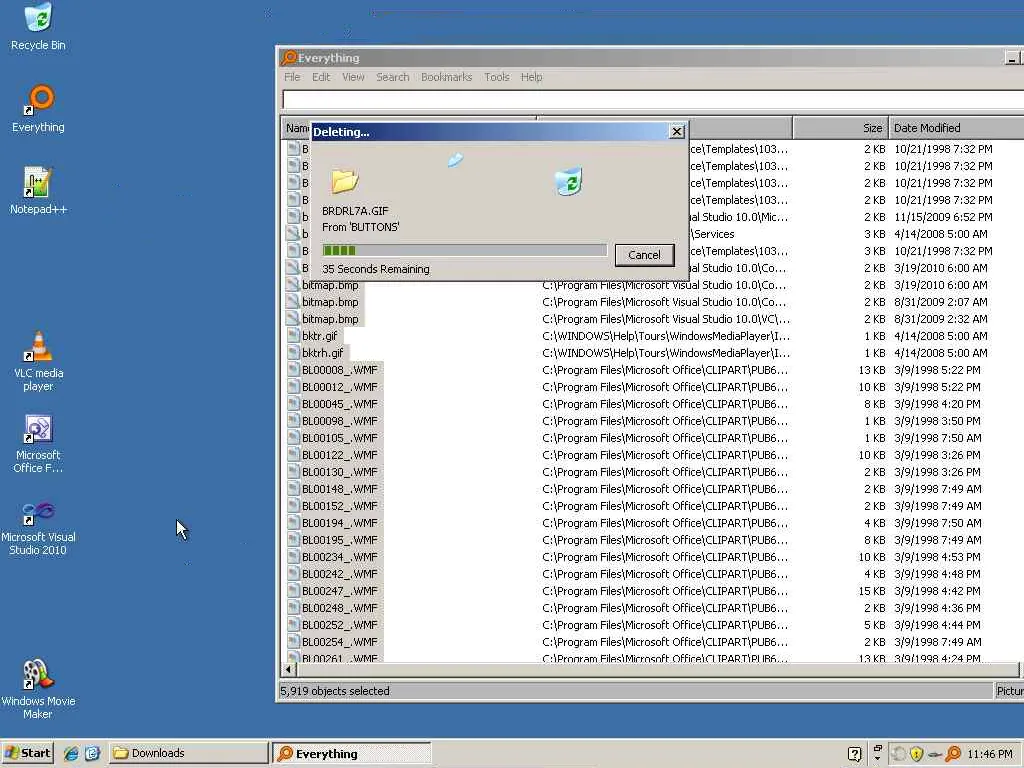The height and width of the screenshot is (768, 1024).
Task: Click the 5,919 objects selected status text
Action: (334, 691)
